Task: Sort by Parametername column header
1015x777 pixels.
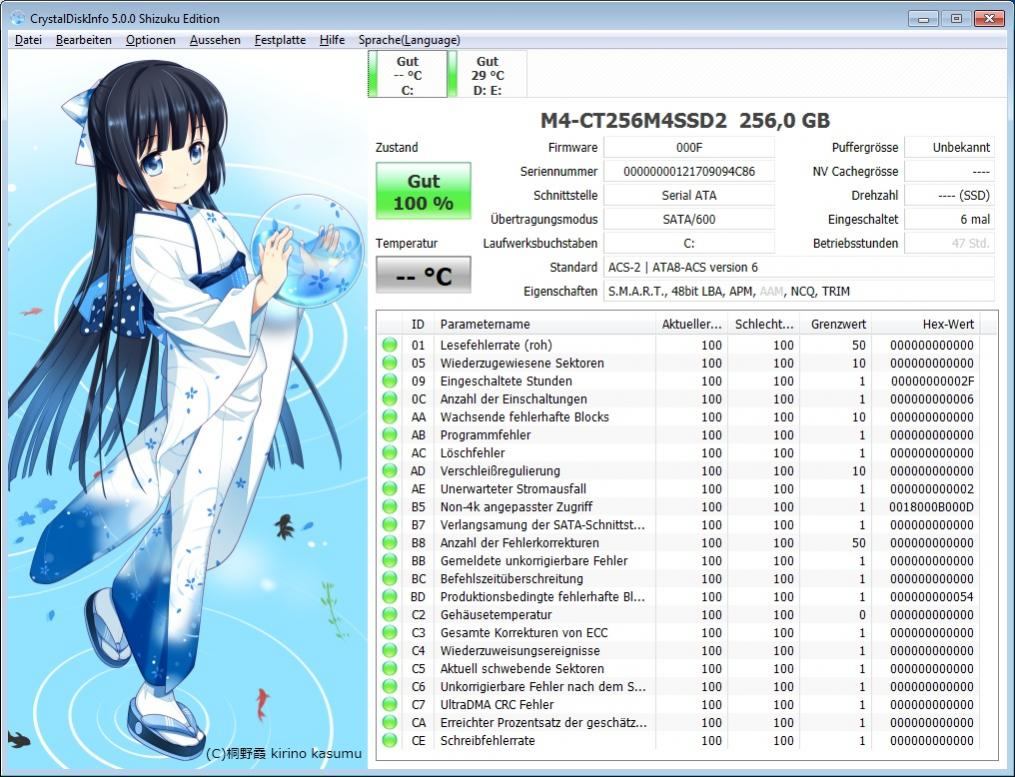Action: click(544, 324)
